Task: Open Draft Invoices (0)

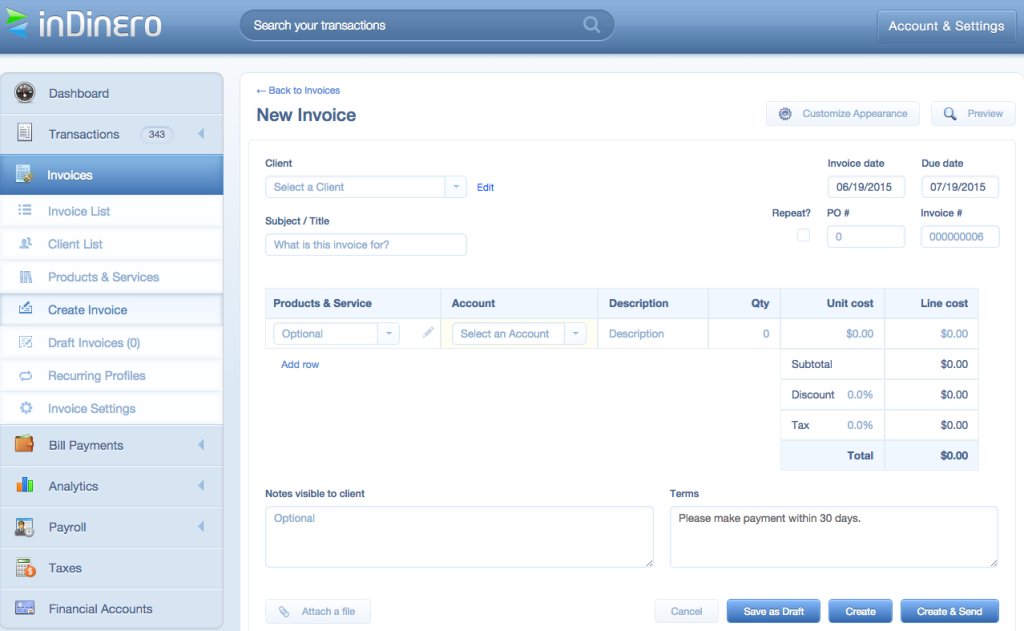Action: (112, 342)
